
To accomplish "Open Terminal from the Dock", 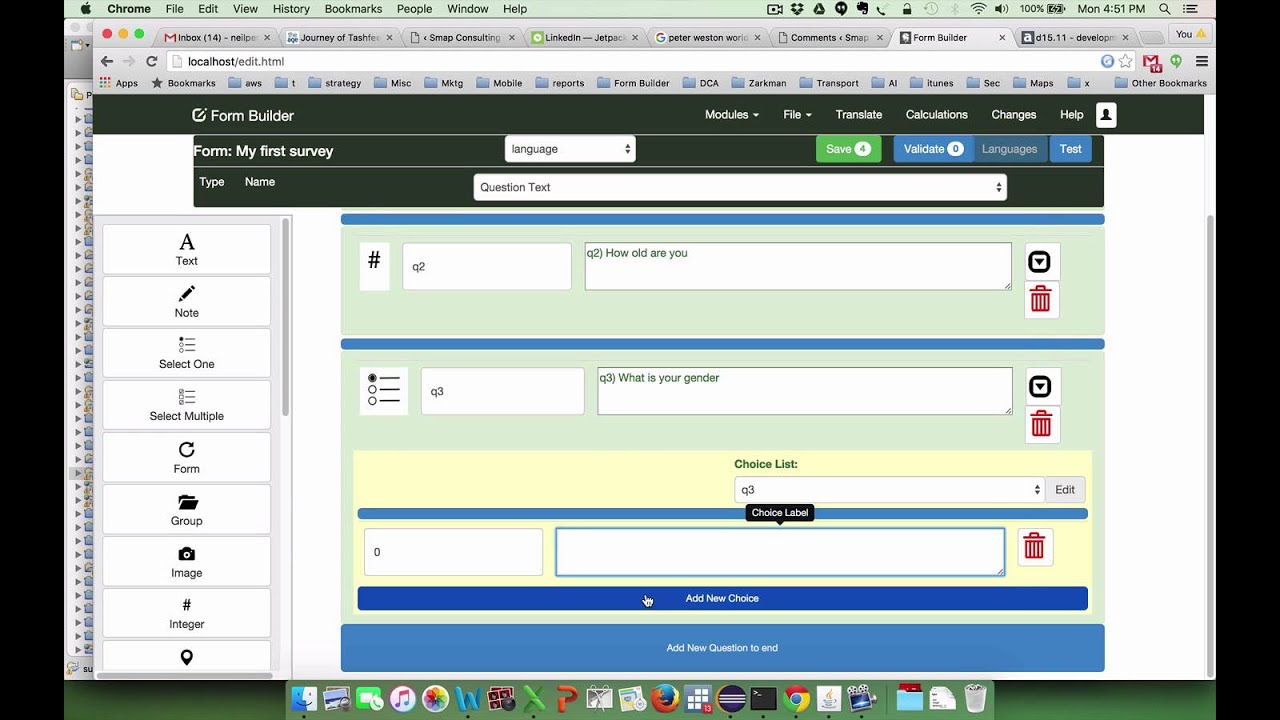I will tap(764, 698).
